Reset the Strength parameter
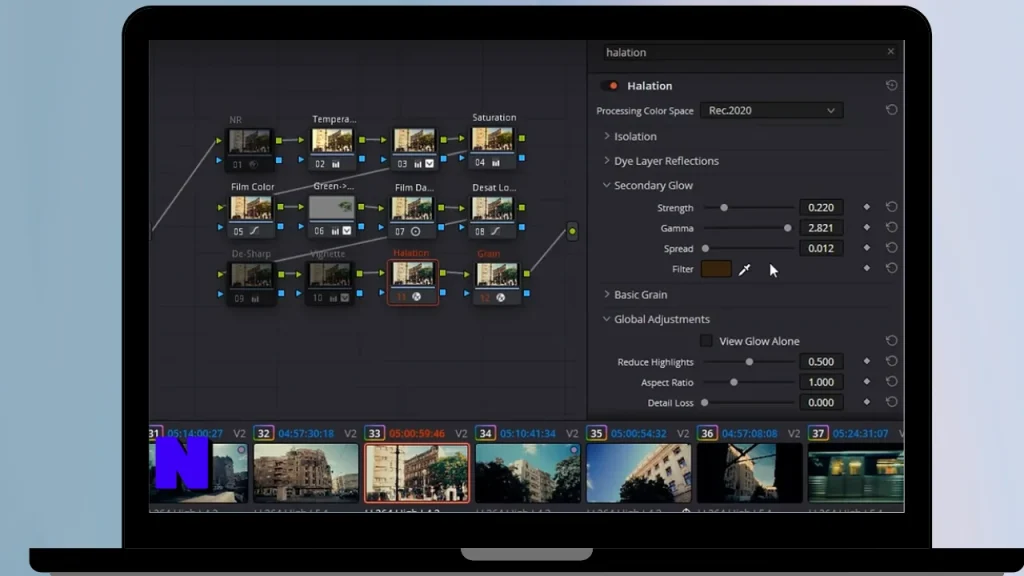The width and height of the screenshot is (1024, 576). (891, 207)
